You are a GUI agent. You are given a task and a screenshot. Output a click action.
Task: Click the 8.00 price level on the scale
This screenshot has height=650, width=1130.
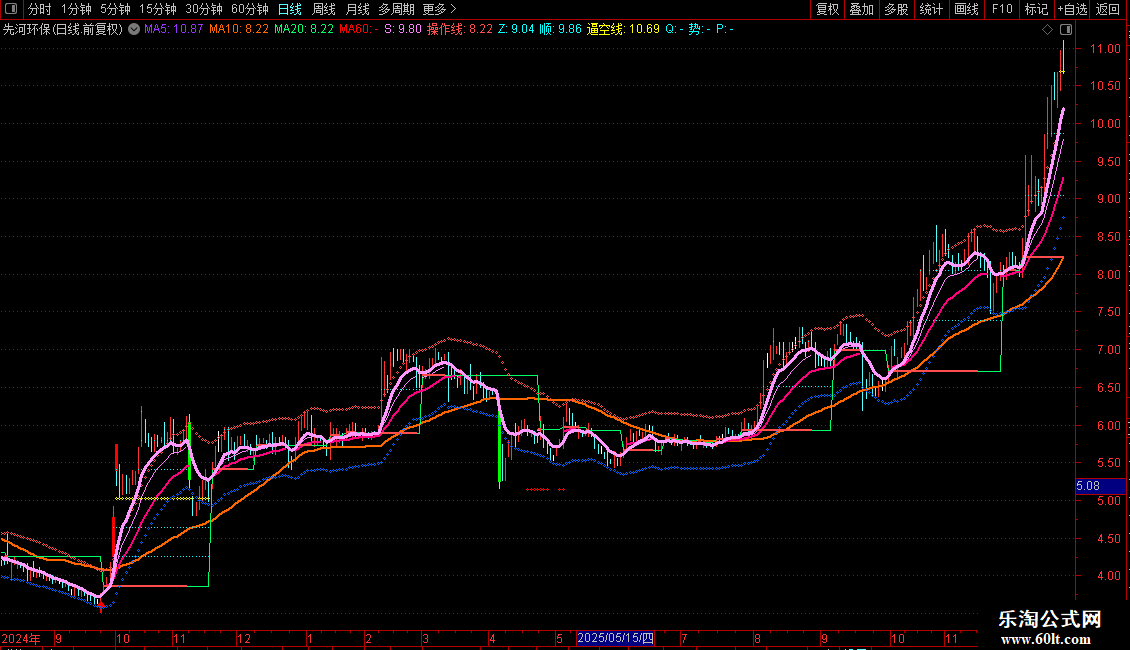1109,275
